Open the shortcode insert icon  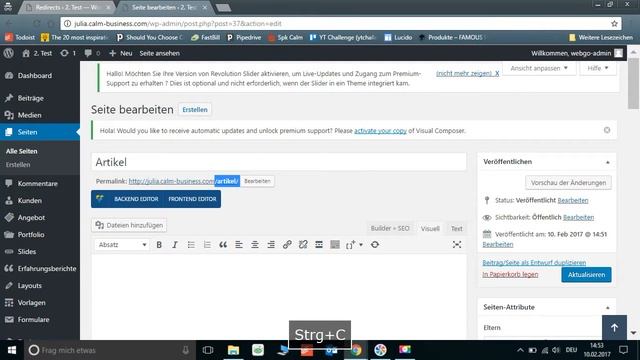tap(350, 244)
